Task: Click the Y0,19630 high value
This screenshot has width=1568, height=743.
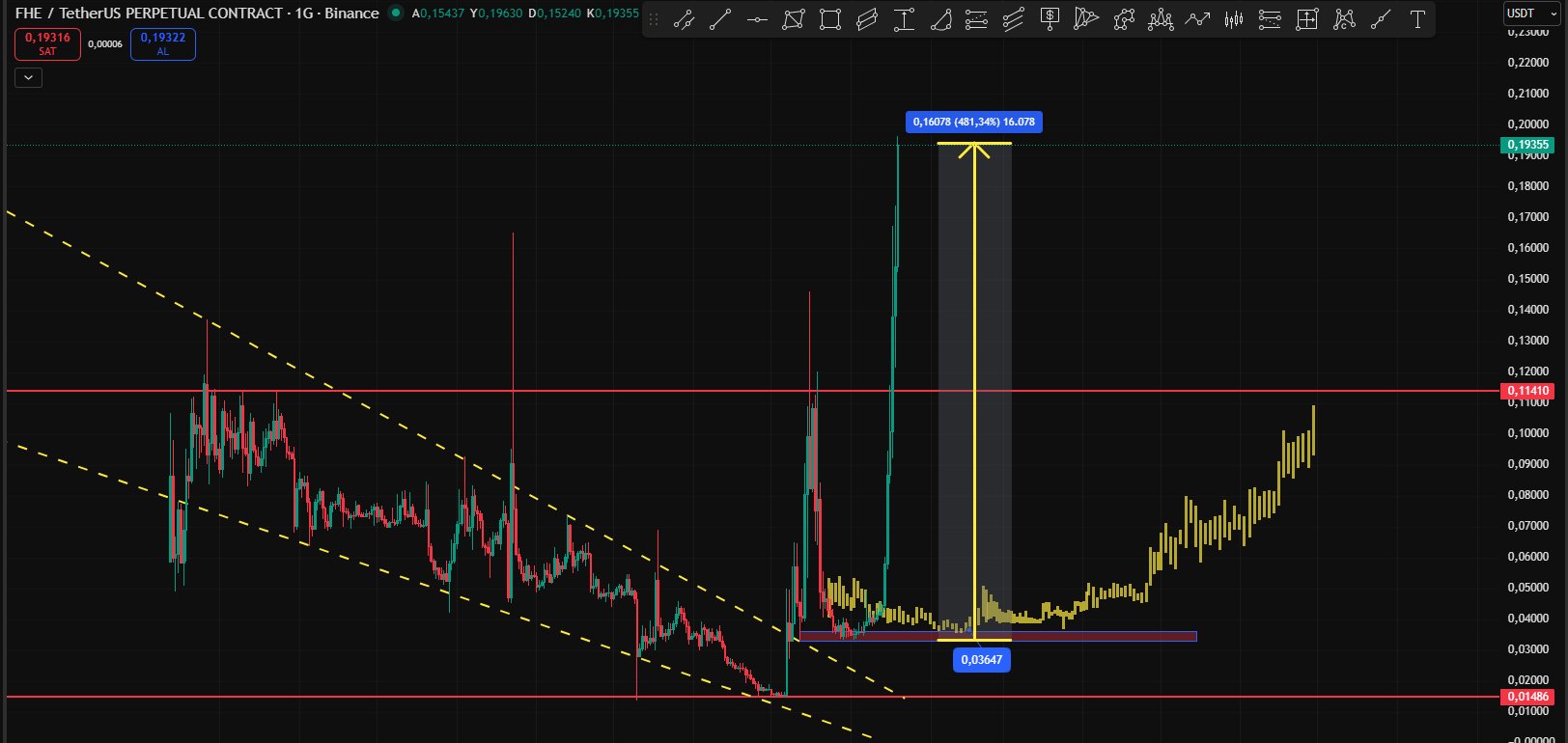Action: pyautogui.click(x=496, y=14)
